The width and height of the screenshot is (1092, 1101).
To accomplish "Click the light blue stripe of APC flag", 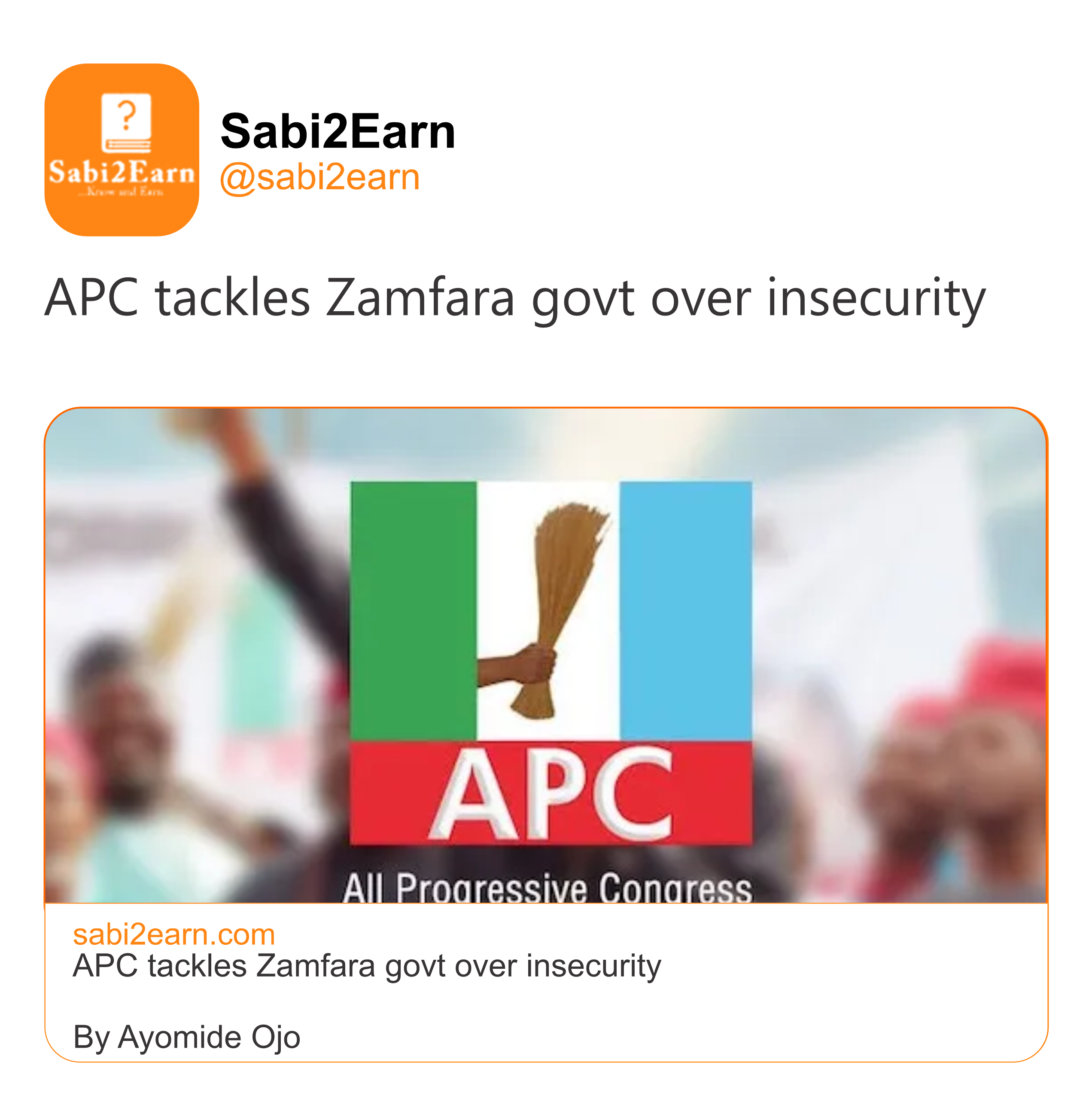I will (685, 610).
